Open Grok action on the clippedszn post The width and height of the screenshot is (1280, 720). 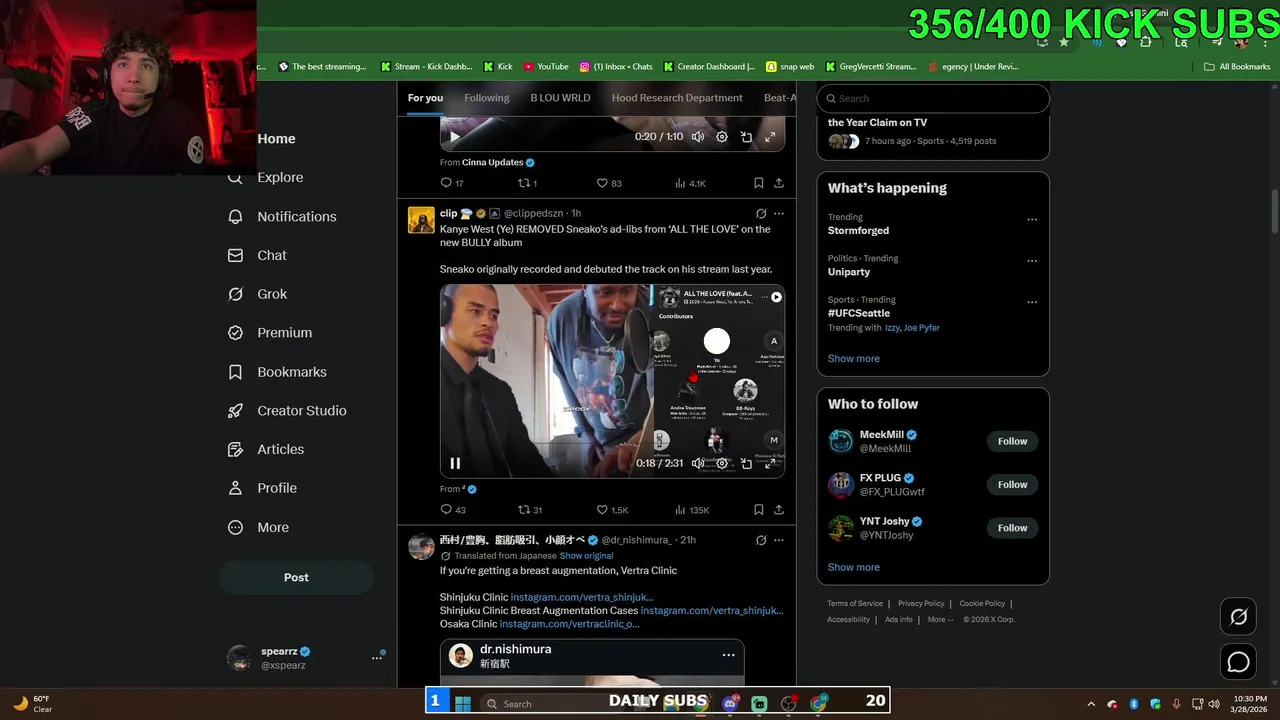pyautogui.click(x=761, y=214)
